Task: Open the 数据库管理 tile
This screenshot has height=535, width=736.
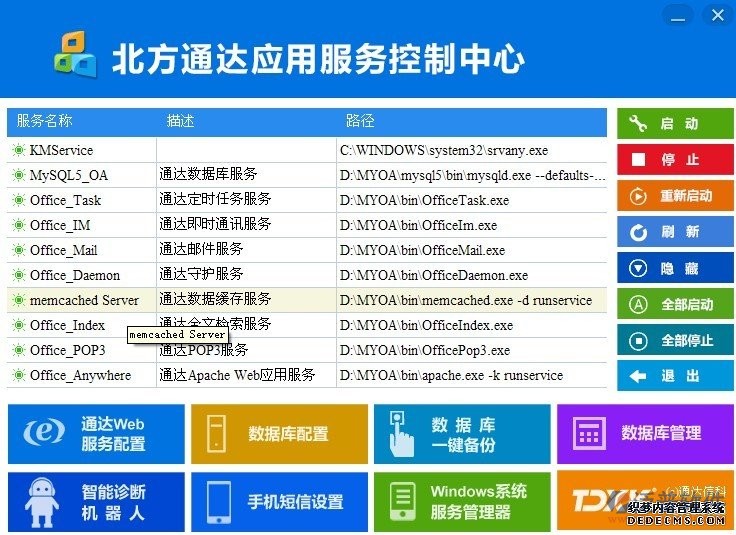Action: [x=645, y=434]
